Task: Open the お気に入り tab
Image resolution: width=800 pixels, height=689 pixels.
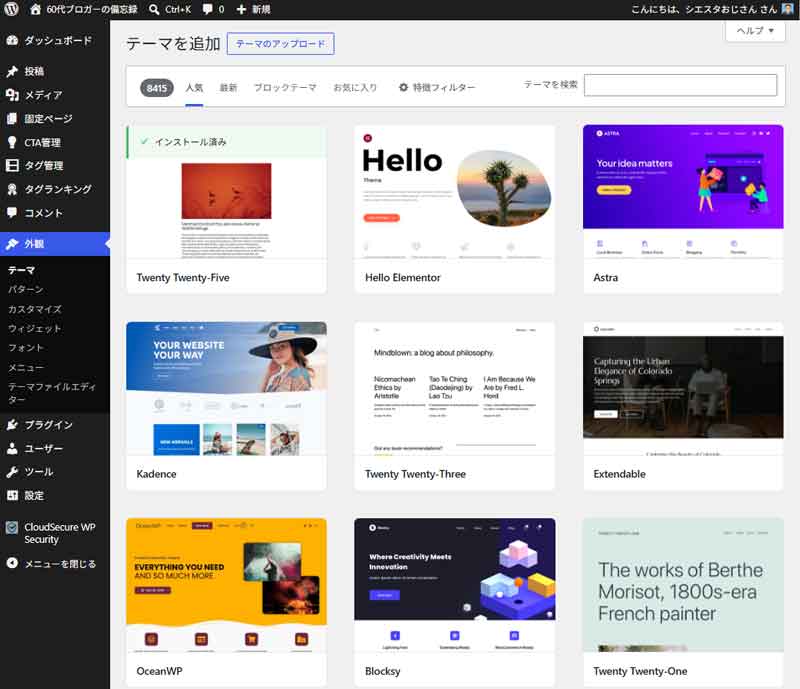Action: point(355,88)
